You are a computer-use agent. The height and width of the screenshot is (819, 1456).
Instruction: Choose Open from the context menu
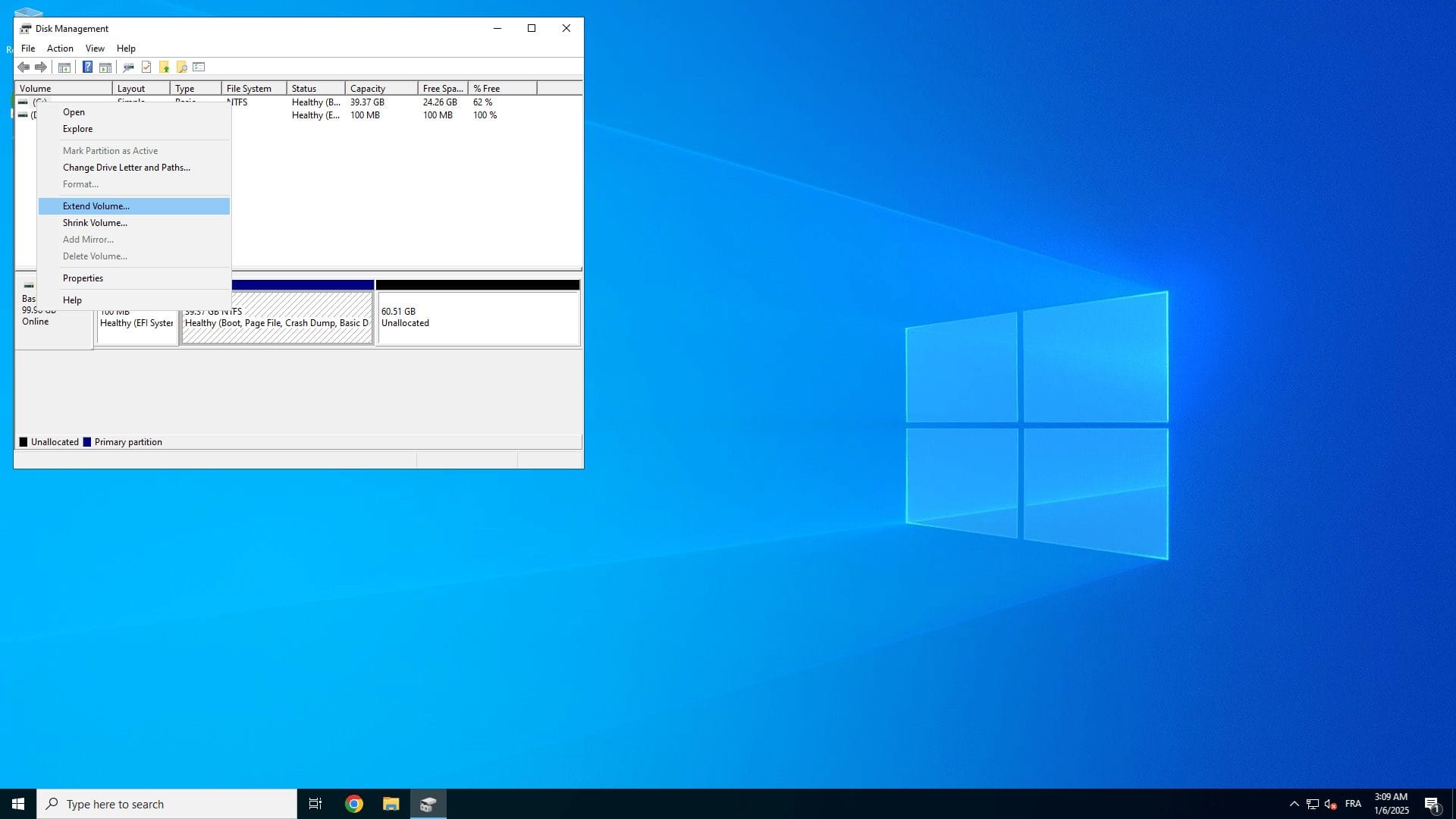[x=134, y=112]
